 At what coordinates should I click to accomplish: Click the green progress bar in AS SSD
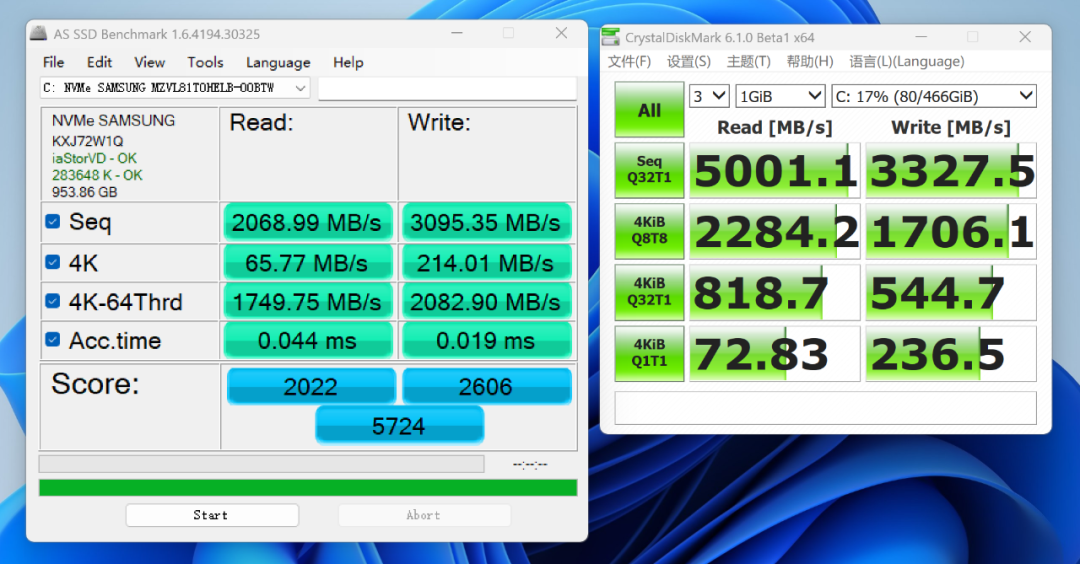pos(308,488)
